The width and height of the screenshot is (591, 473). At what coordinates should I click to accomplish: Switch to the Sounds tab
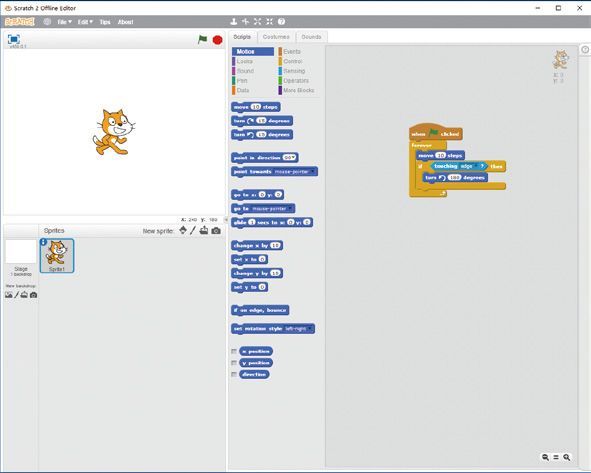click(311, 37)
